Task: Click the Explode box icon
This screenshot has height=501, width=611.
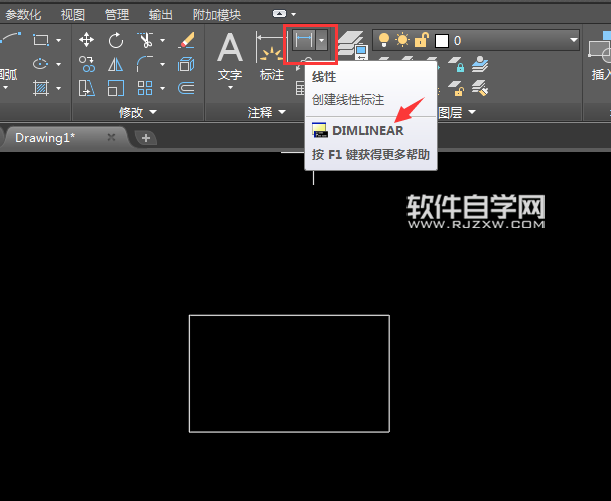Action: pyautogui.click(x=186, y=64)
